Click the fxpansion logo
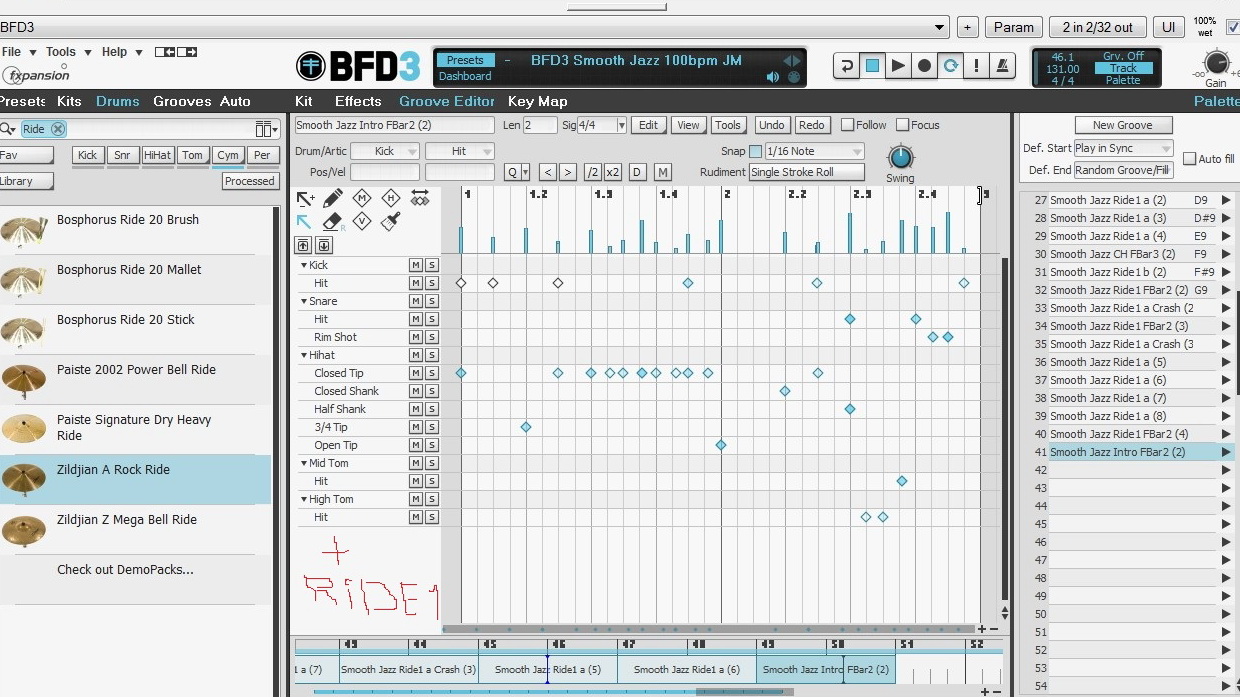The image size is (1240, 697). pyautogui.click(x=36, y=75)
